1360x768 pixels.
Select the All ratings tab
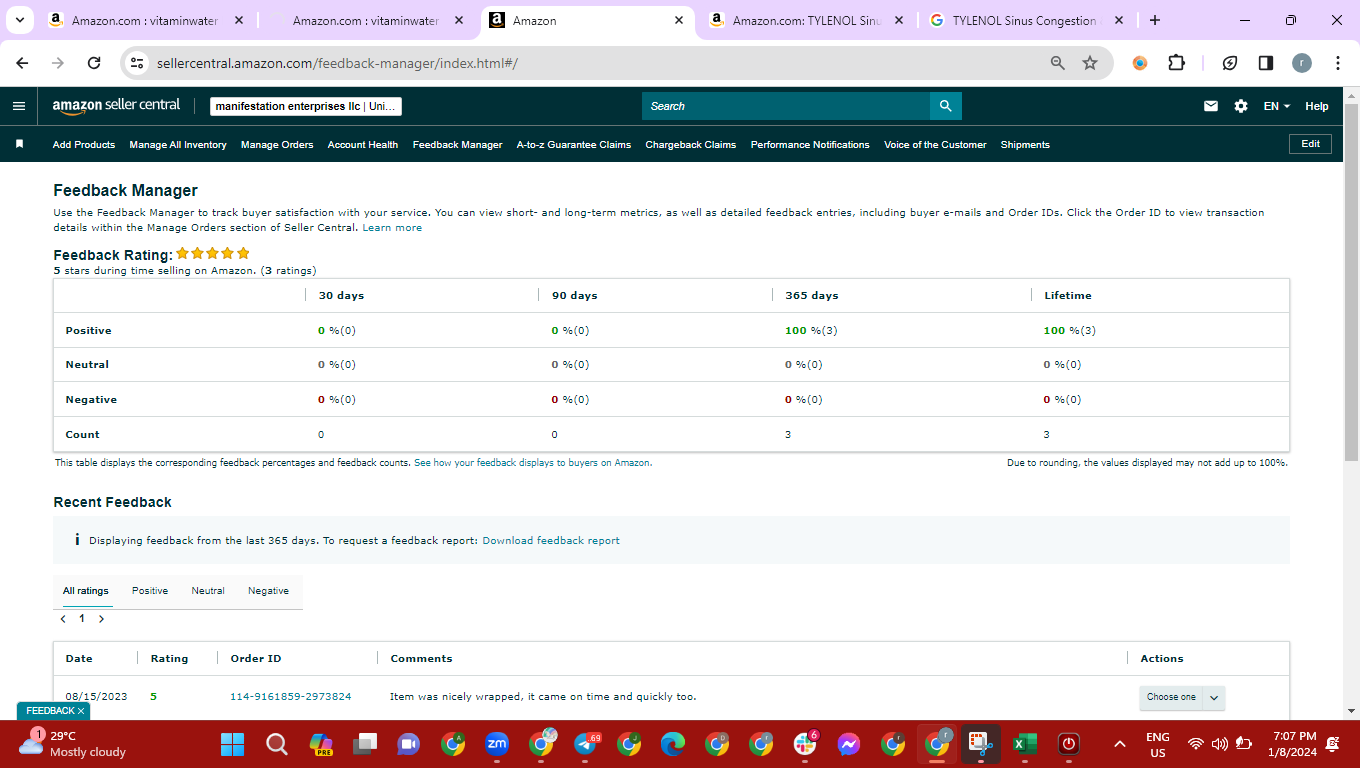86,591
